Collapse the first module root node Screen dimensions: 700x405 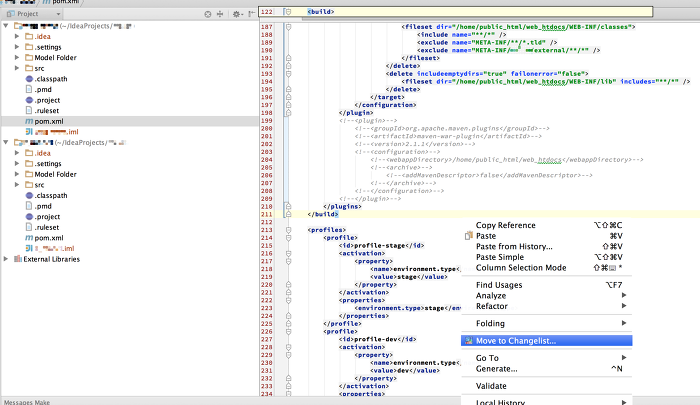(x=6, y=26)
